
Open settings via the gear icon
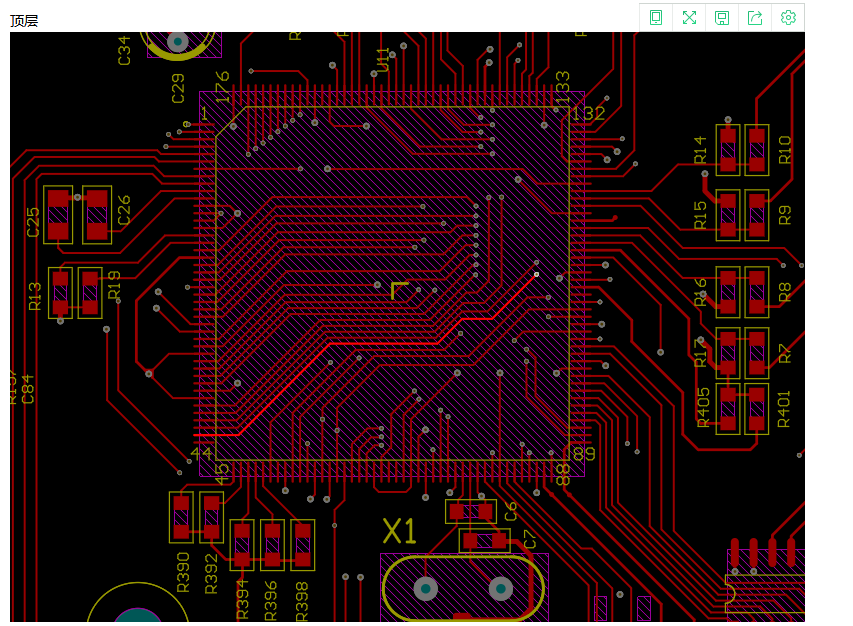point(788,18)
